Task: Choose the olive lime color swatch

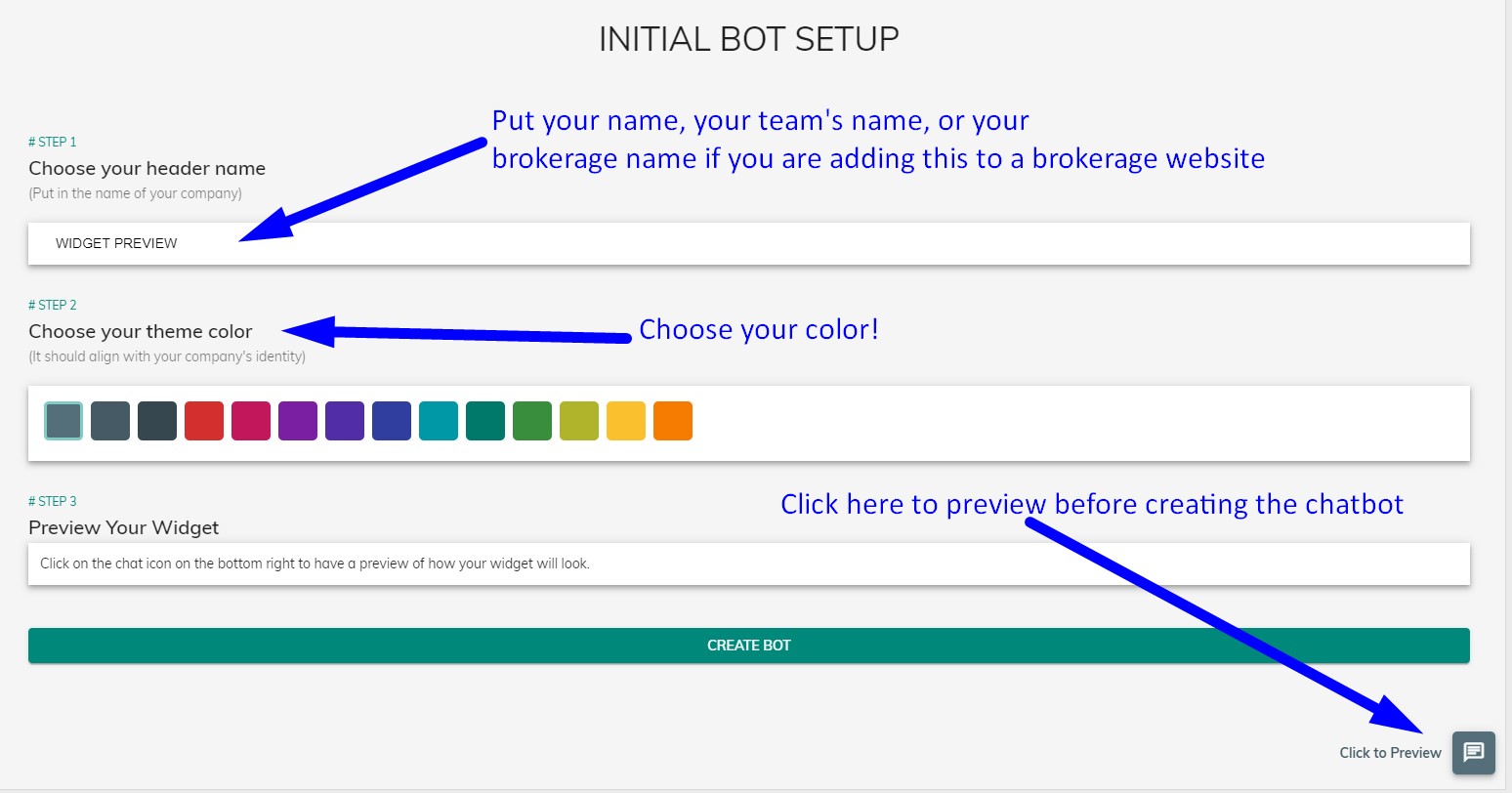Action: tap(579, 421)
